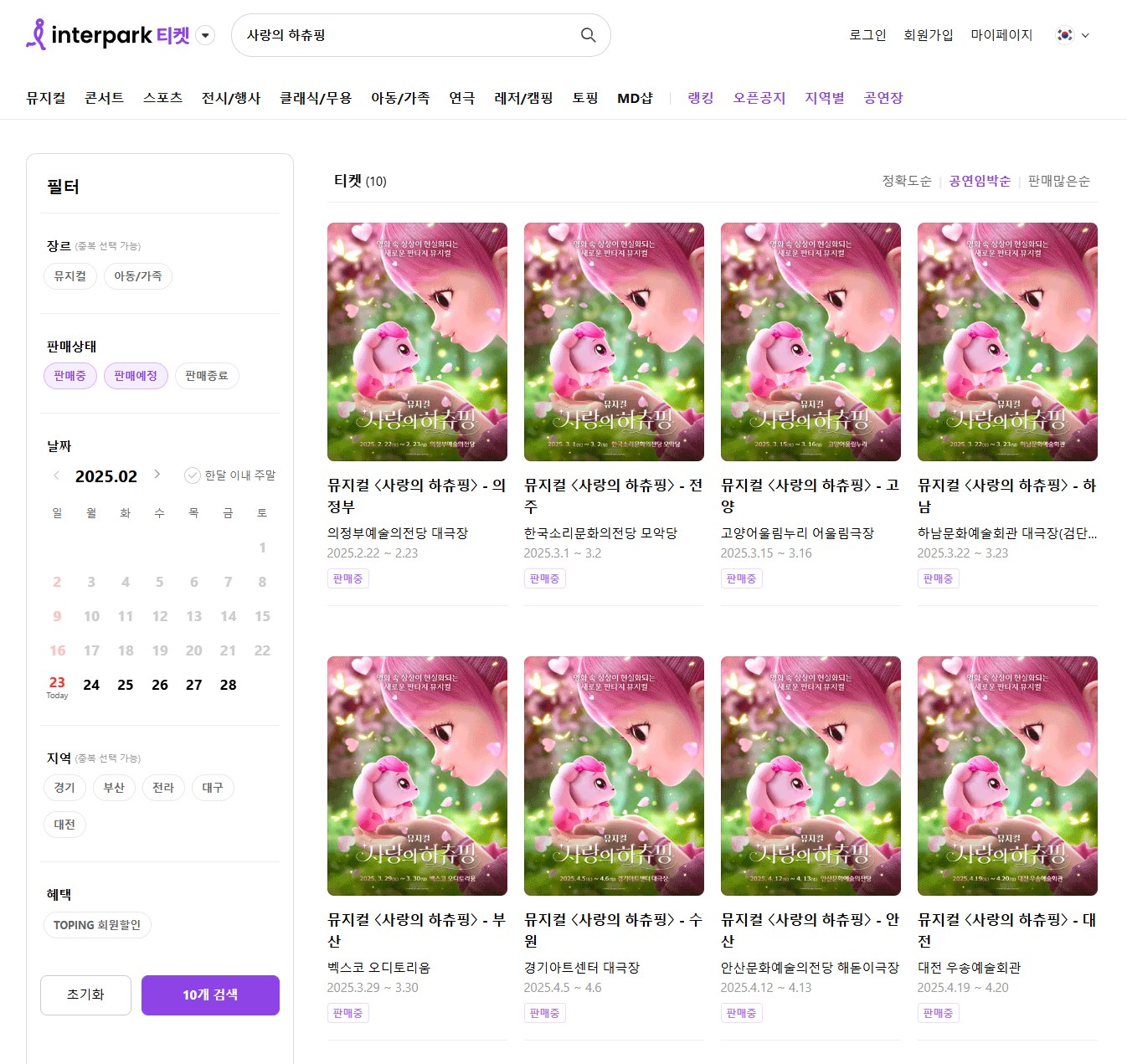Toggle the 판매종료 sale status chip
Screen dimensions: 1127x1064
point(207,376)
